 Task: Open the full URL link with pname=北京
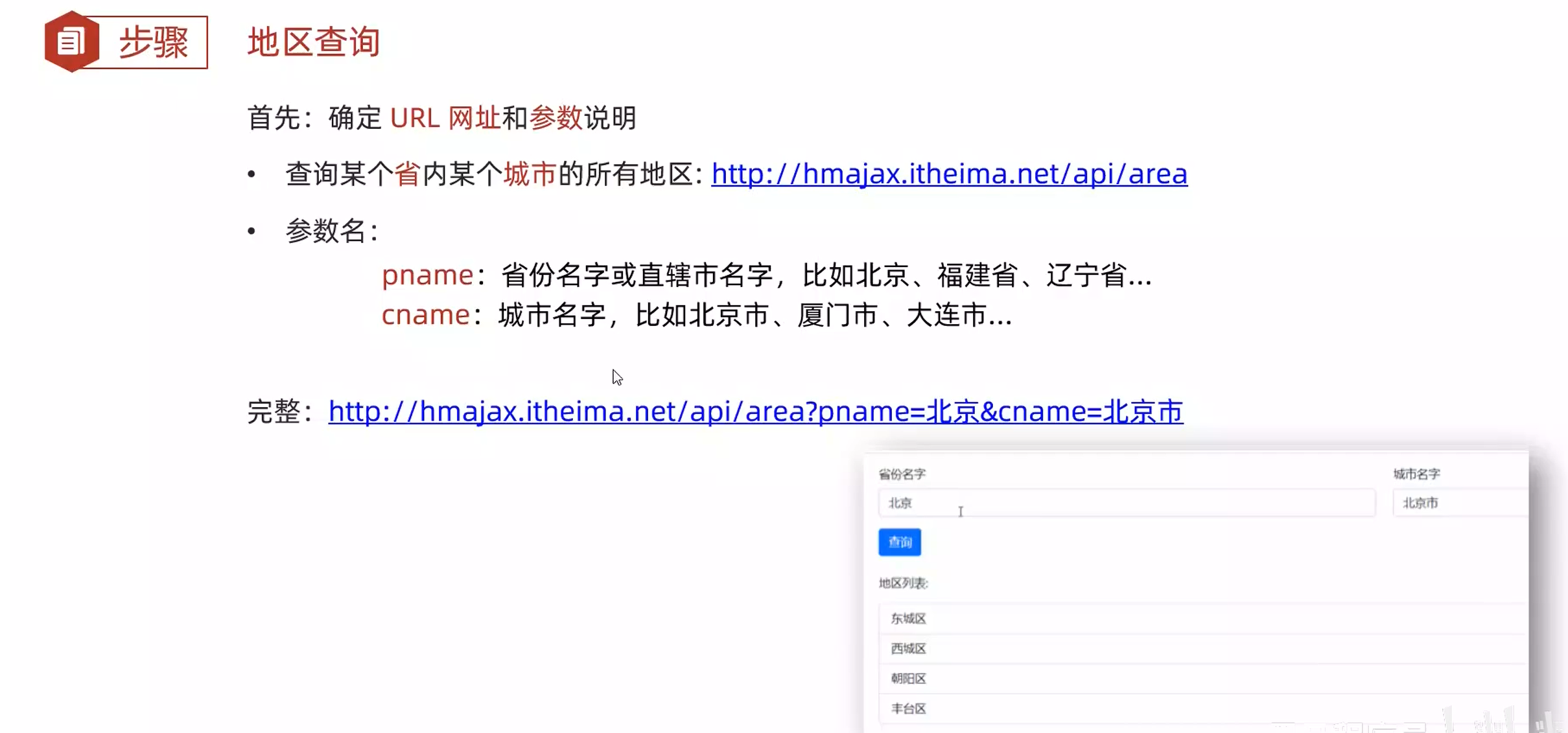[x=756, y=412]
